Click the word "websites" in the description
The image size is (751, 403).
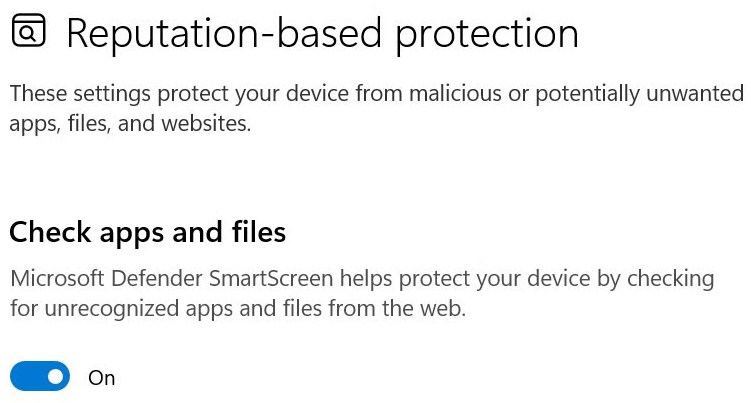pos(205,124)
